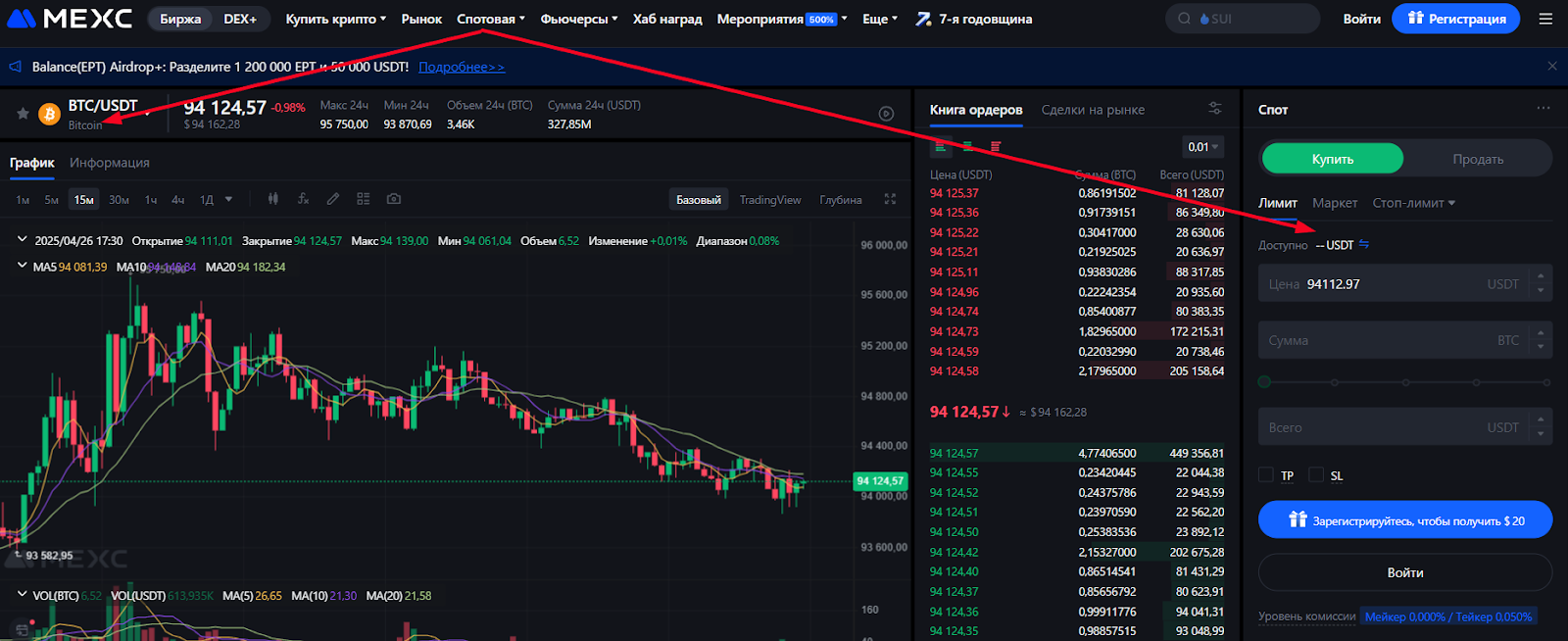This screenshot has height=641, width=1568.
Task: Switch to Купить buy mode
Action: point(1333,159)
